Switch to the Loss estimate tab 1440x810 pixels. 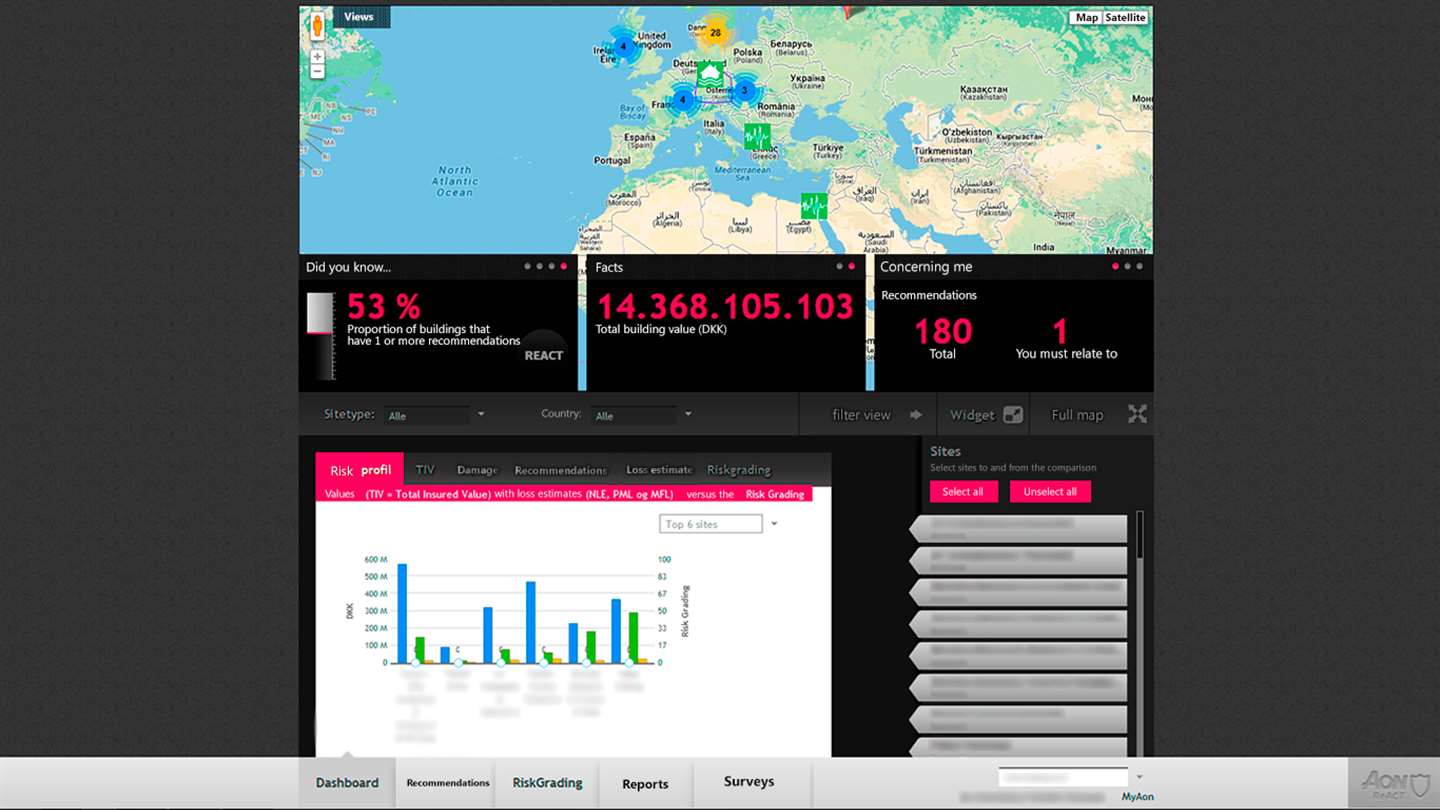pyautogui.click(x=659, y=470)
